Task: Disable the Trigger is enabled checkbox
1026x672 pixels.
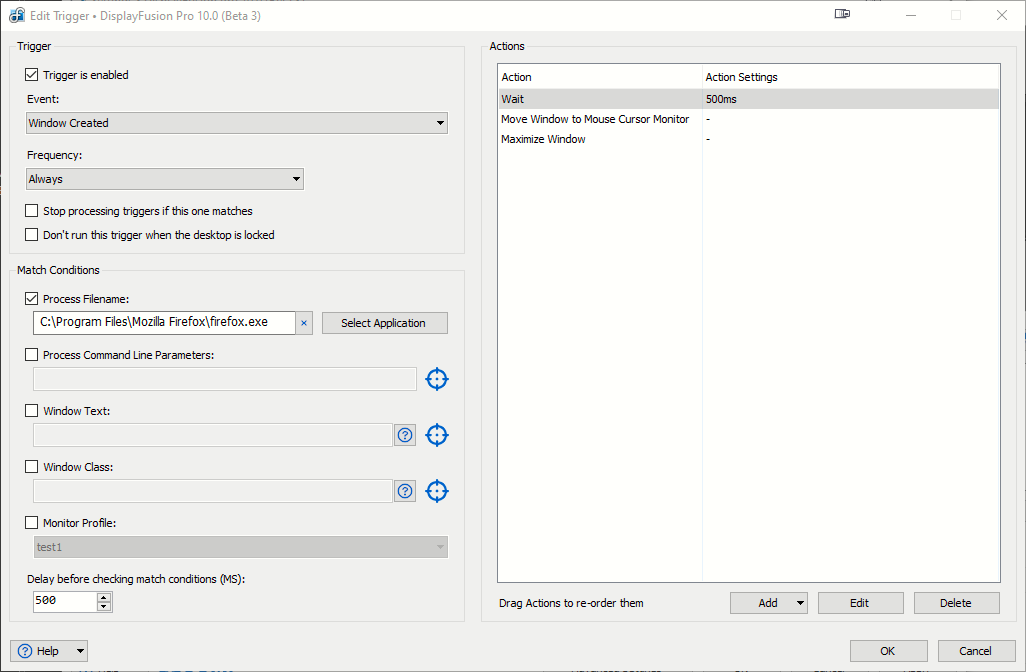Action: [32, 75]
